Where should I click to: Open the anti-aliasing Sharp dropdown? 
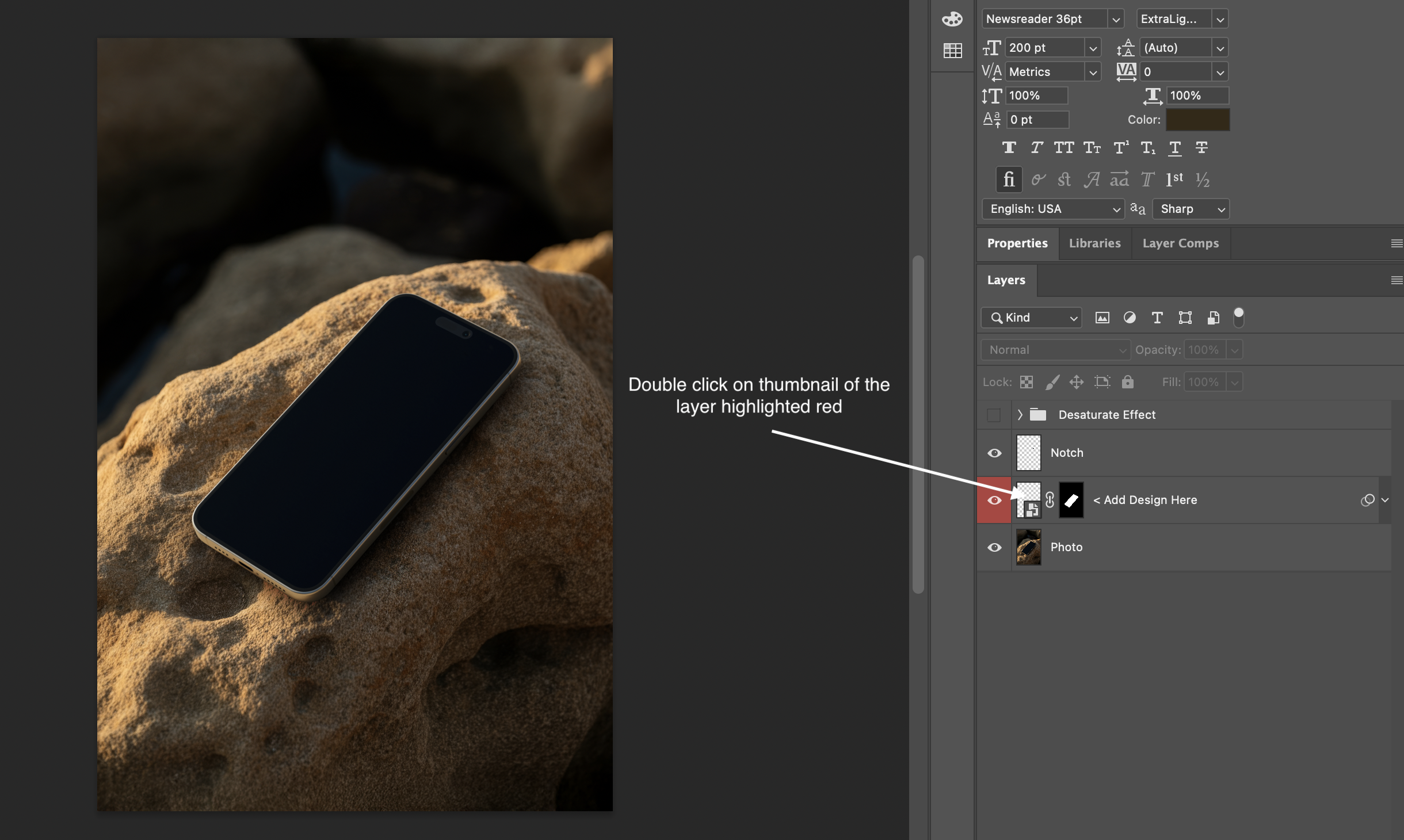(x=1191, y=209)
